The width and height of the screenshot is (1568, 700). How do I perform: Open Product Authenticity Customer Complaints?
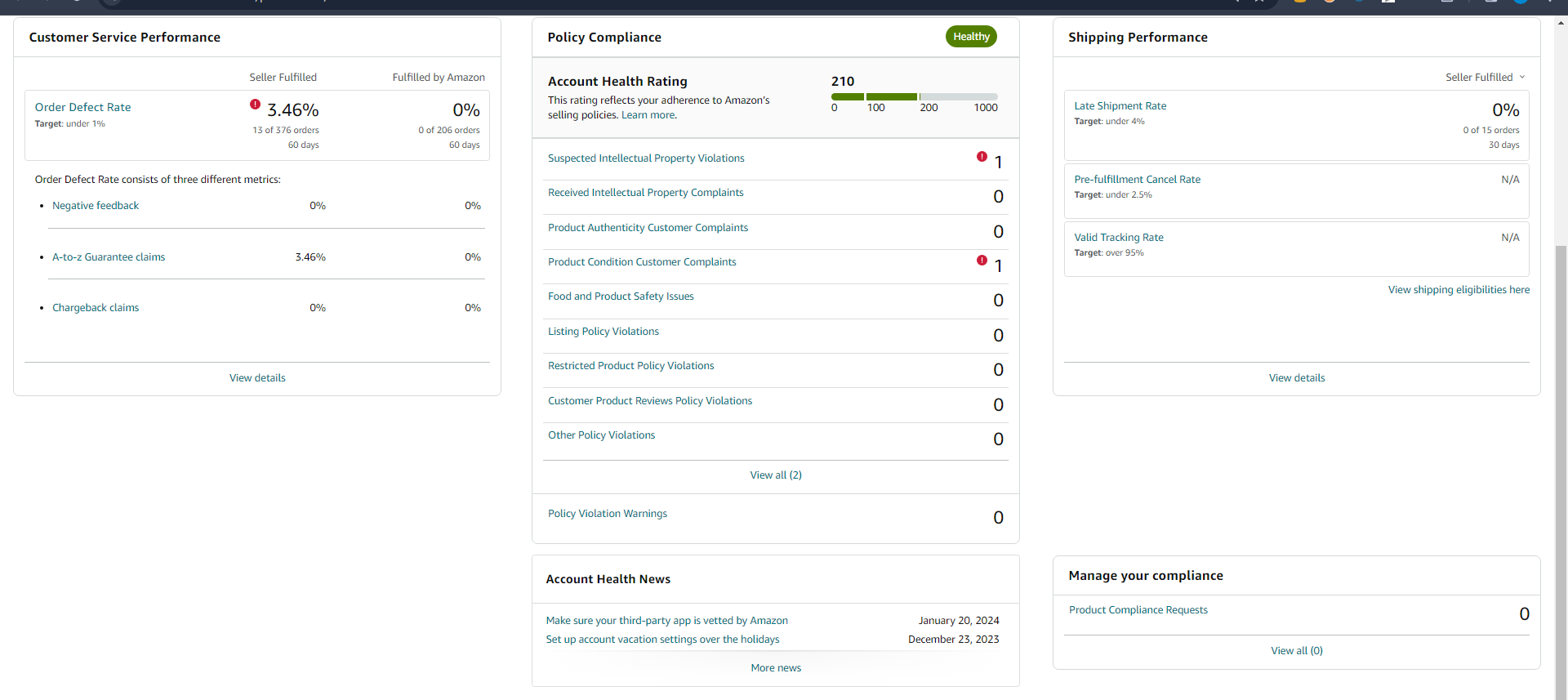648,228
